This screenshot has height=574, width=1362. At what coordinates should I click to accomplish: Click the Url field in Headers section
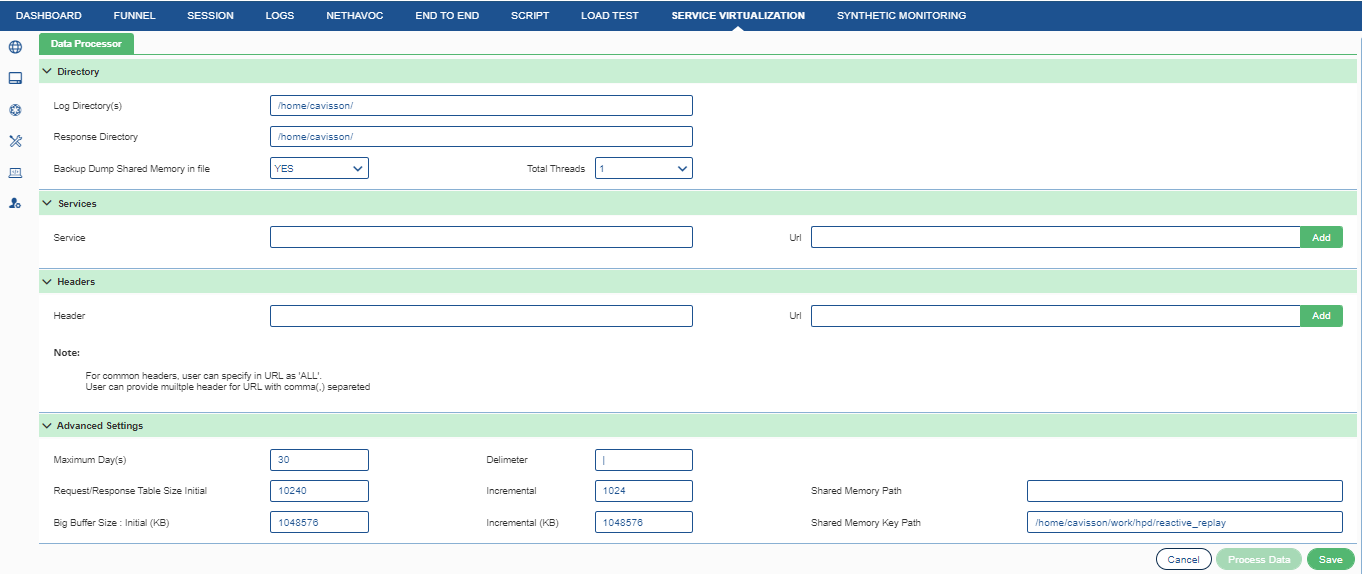pyautogui.click(x=1055, y=316)
